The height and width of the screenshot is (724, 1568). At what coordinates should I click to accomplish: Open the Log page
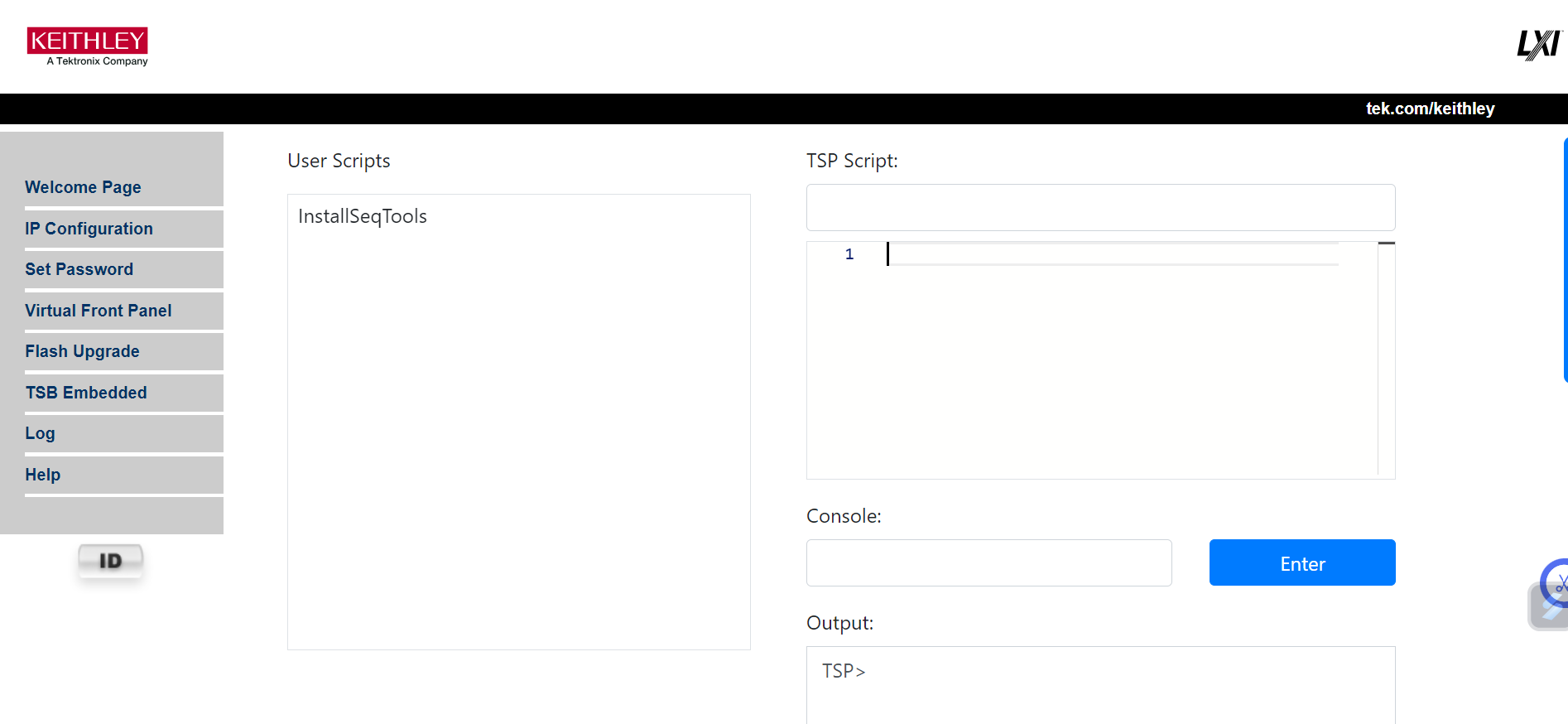[40, 433]
